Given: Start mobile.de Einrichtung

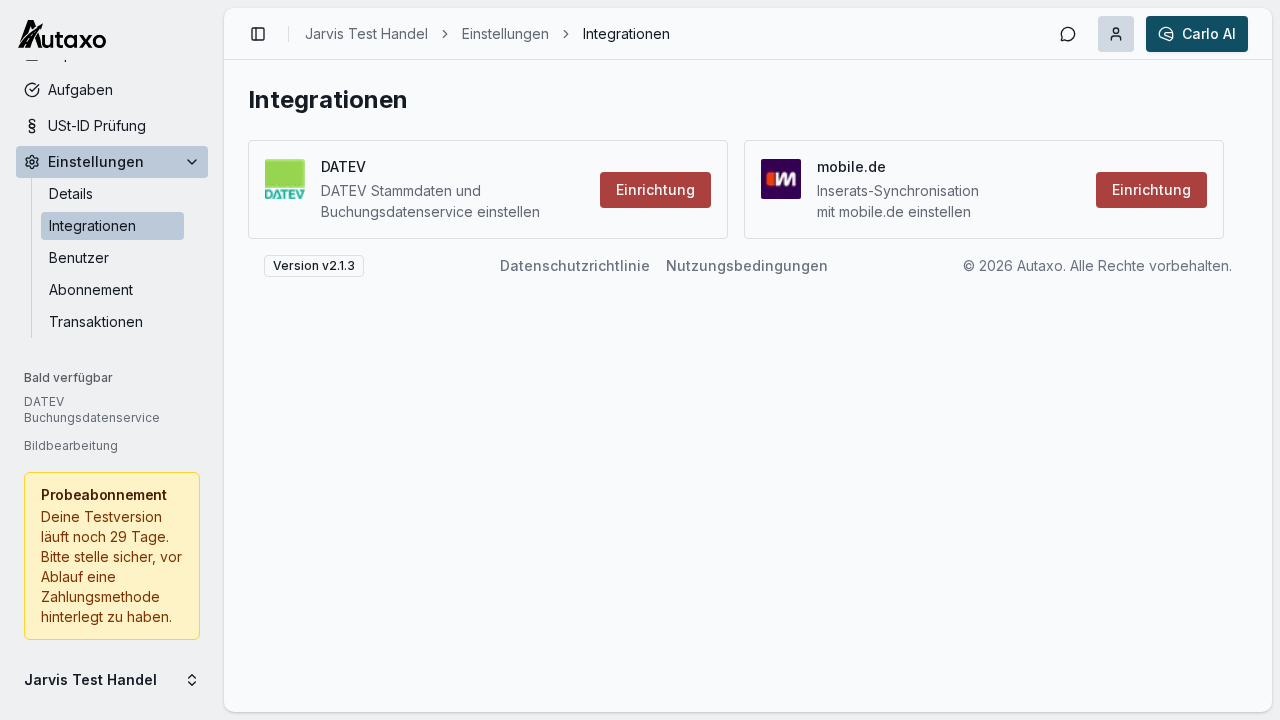Looking at the screenshot, I should 1151,190.
